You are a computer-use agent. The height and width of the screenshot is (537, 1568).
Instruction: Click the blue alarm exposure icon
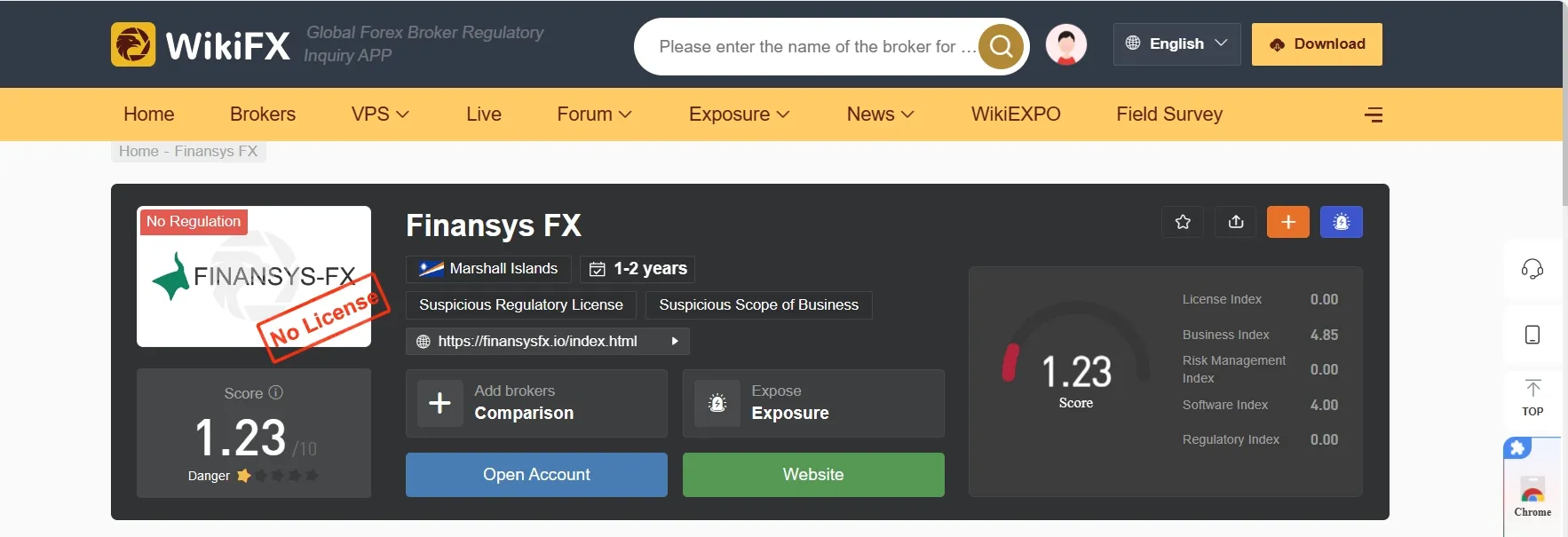tap(1342, 222)
